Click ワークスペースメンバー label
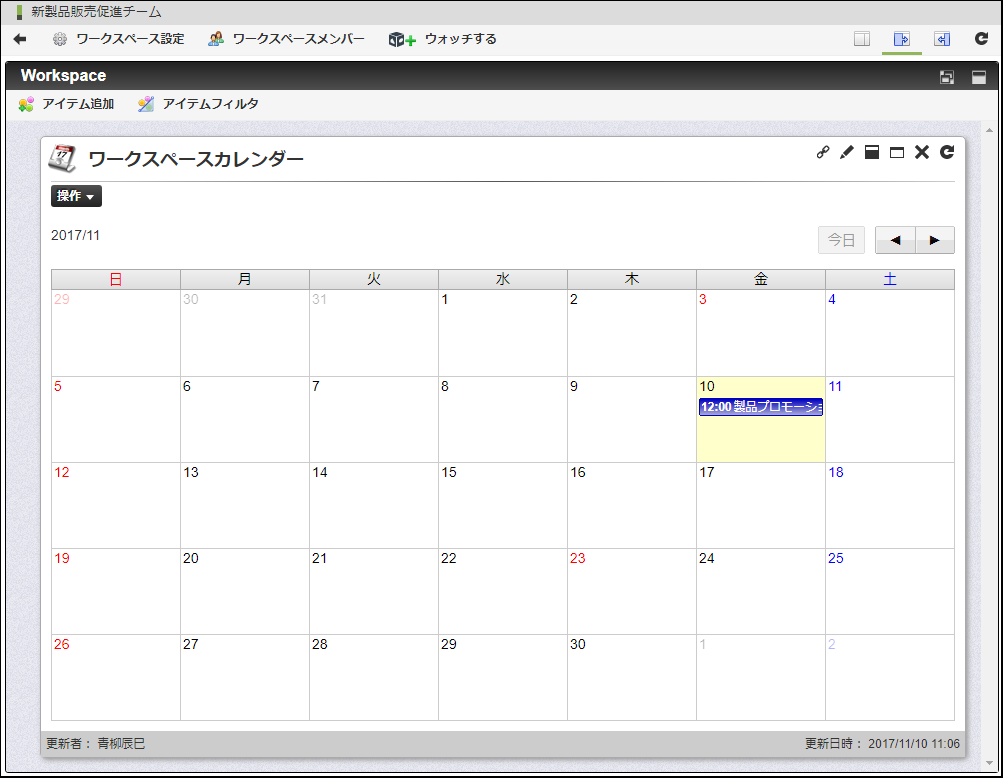1003x778 pixels. click(298, 39)
